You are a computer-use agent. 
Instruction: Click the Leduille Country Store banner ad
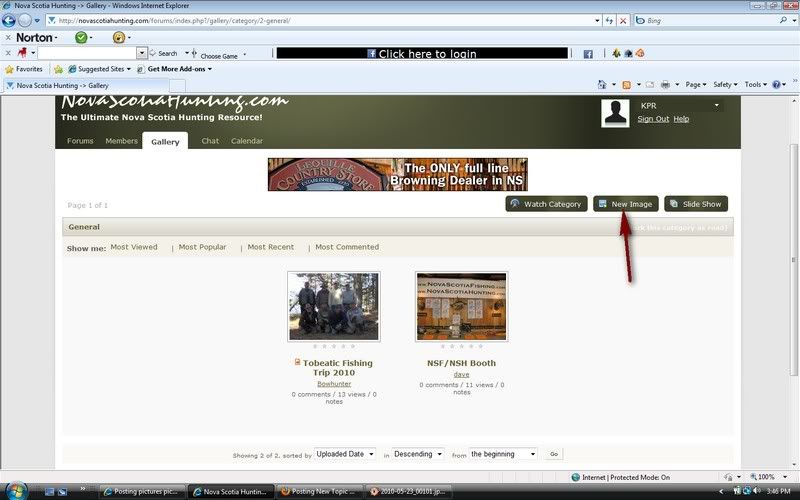pos(397,174)
